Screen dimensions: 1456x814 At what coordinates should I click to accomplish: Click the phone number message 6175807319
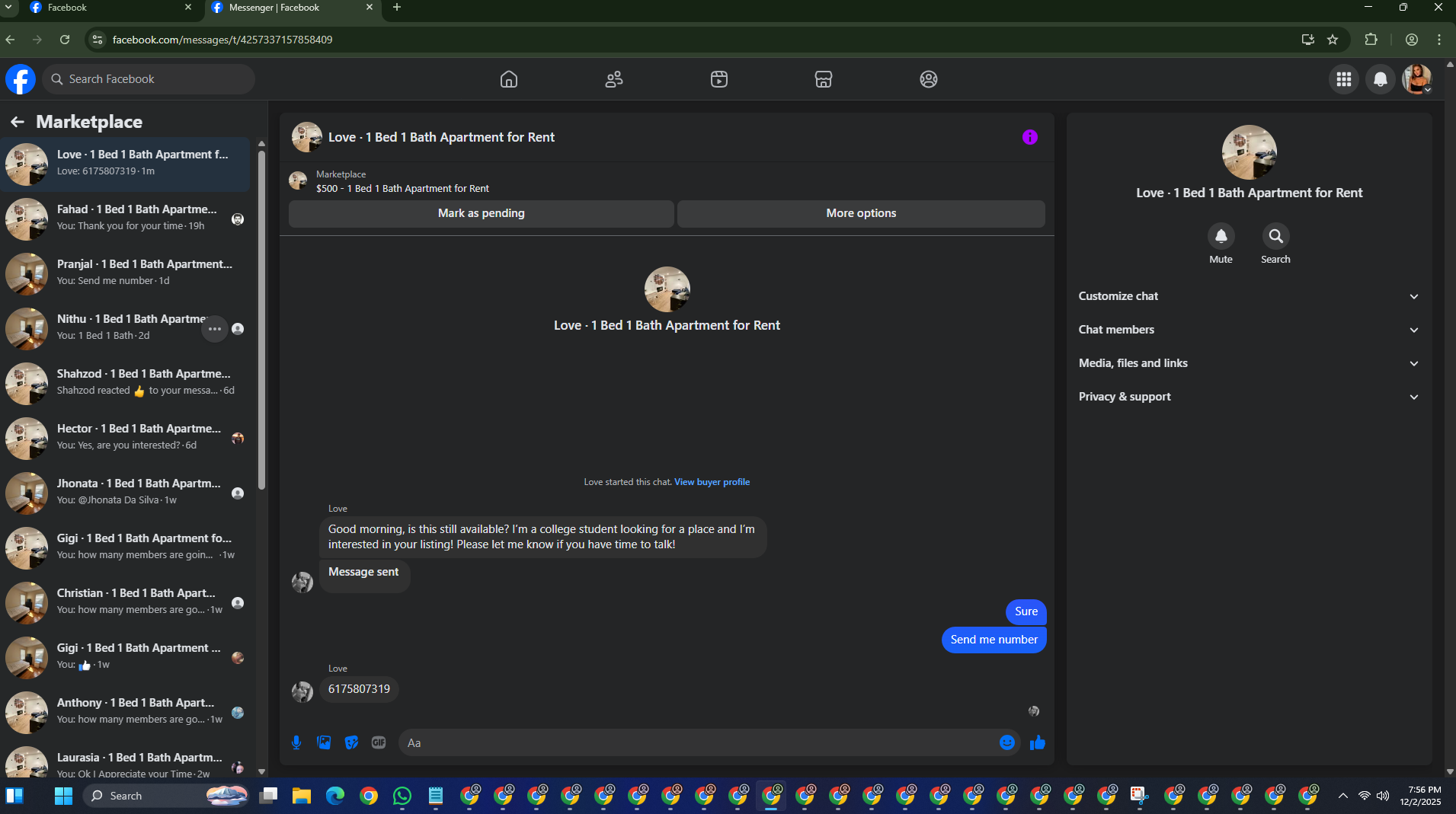coord(359,689)
